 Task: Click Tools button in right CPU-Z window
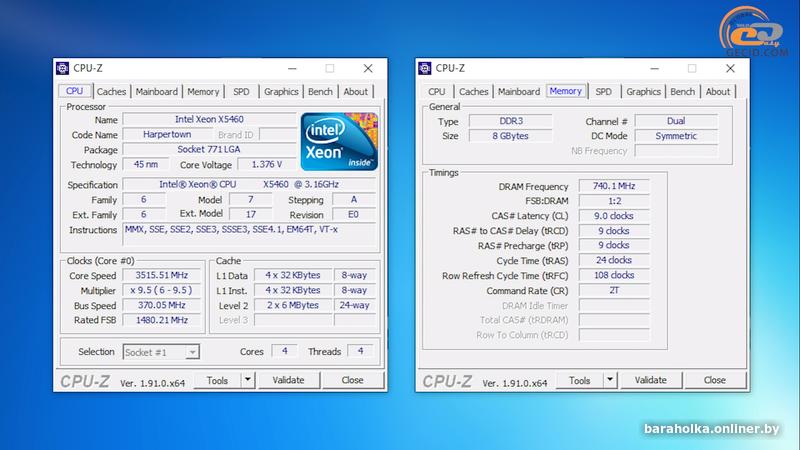[x=580, y=380]
